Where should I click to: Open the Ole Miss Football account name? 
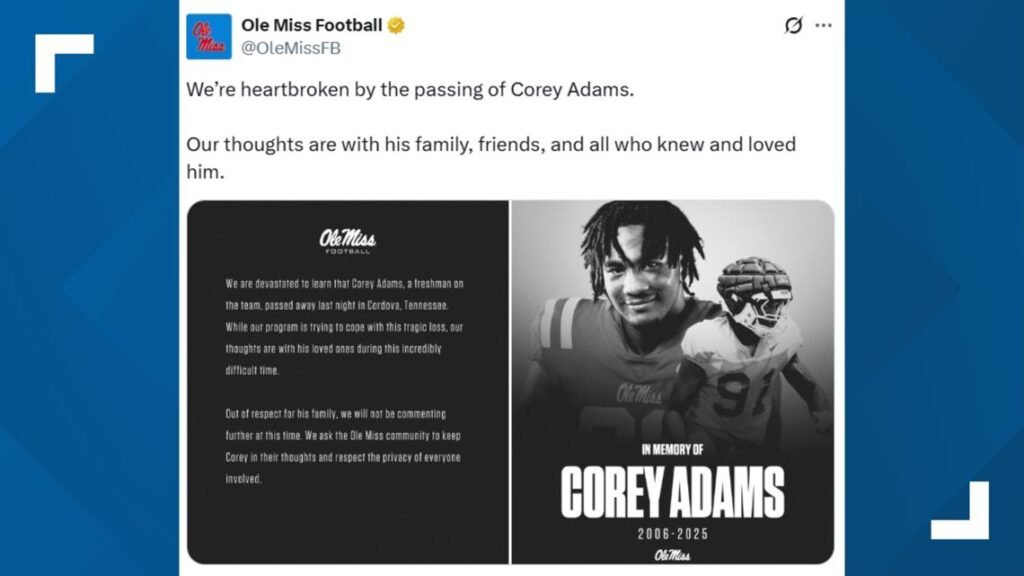[x=312, y=25]
